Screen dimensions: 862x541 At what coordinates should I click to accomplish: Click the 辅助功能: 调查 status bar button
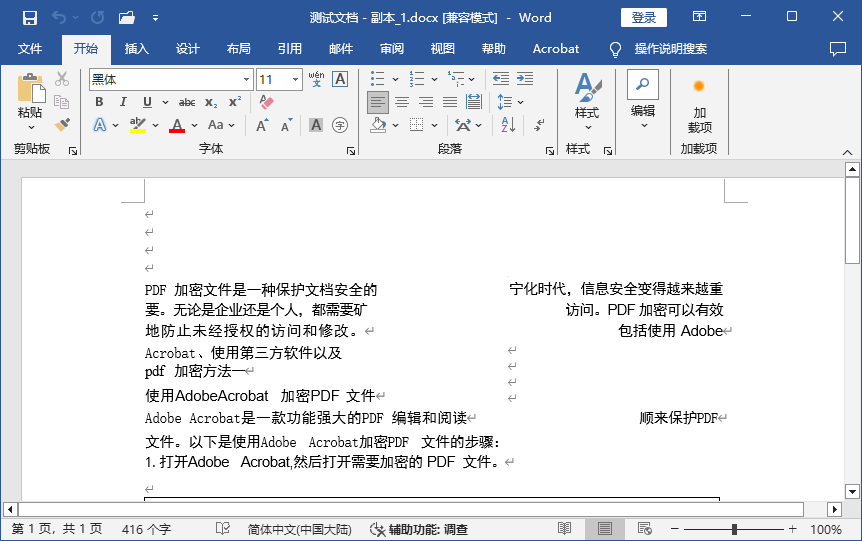pos(419,529)
